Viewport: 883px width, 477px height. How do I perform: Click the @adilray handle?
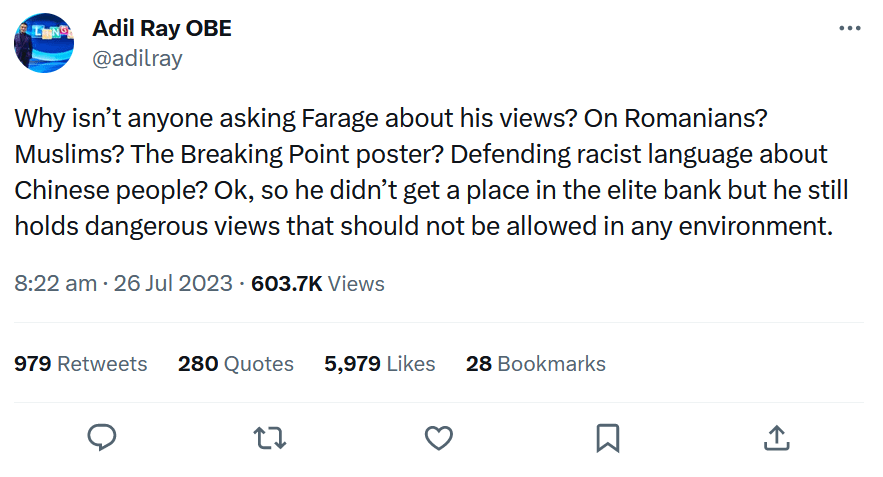(x=137, y=58)
